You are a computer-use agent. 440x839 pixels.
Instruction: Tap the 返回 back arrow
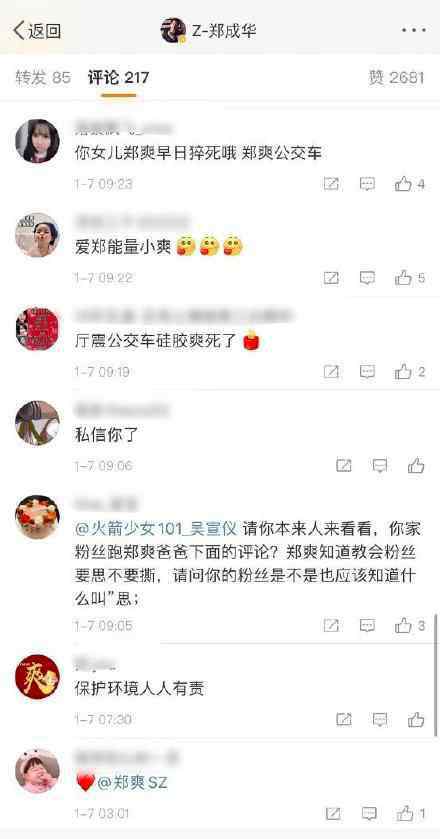pyautogui.click(x=36, y=30)
